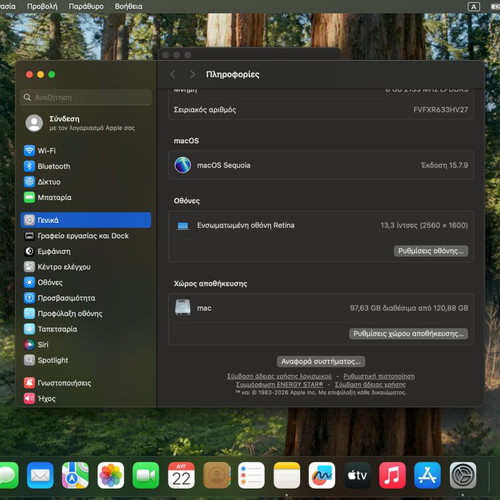
Task: Open Συμμόρφωση ENERGY STAR link
Action: click(279, 385)
